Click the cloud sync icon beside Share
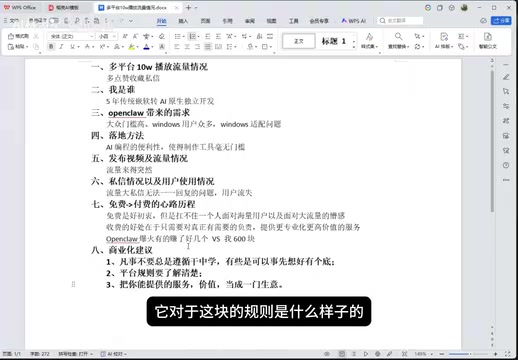The height and width of the screenshot is (360, 518). (x=483, y=21)
